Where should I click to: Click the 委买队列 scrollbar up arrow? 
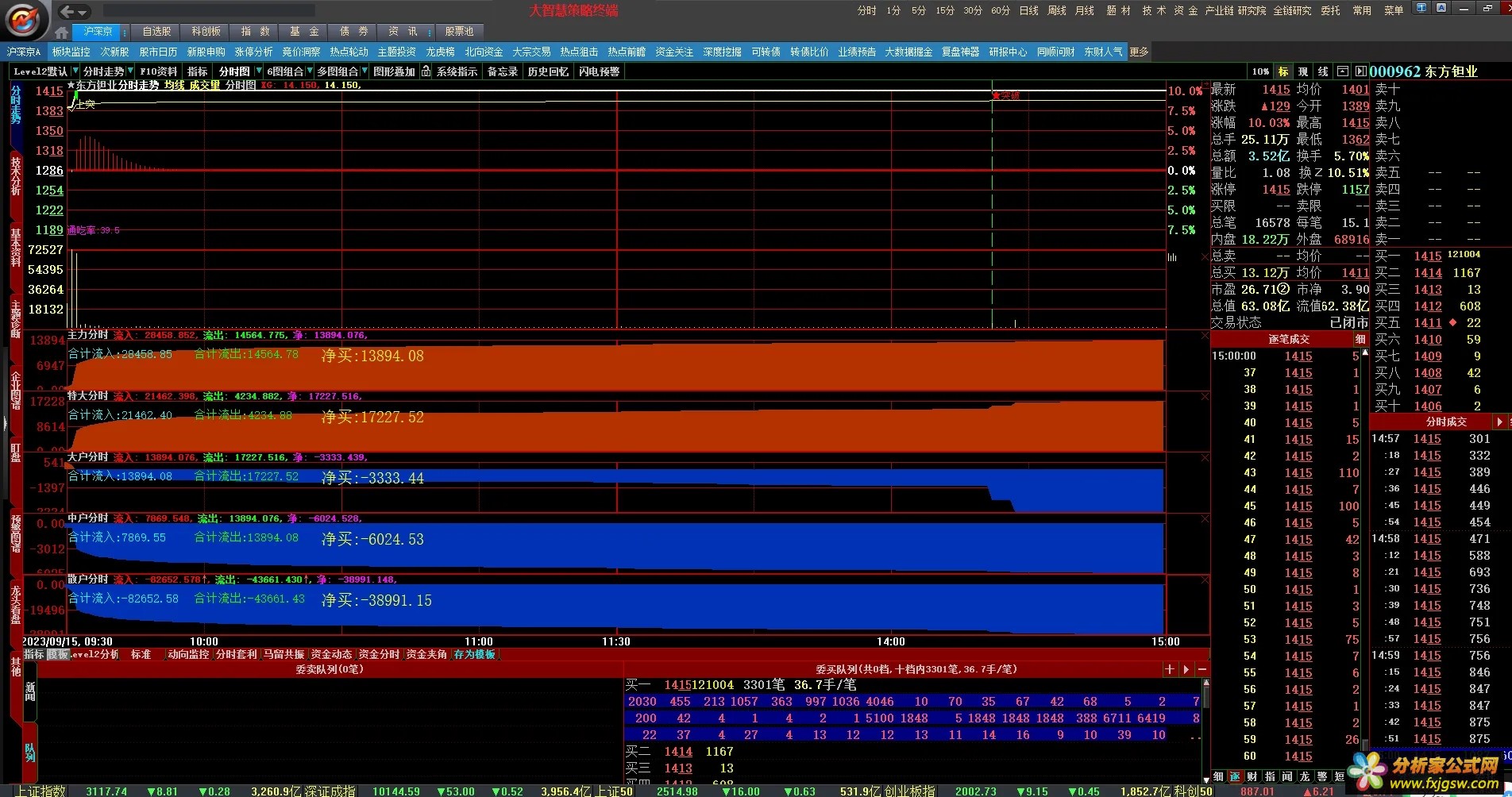tap(1205, 684)
